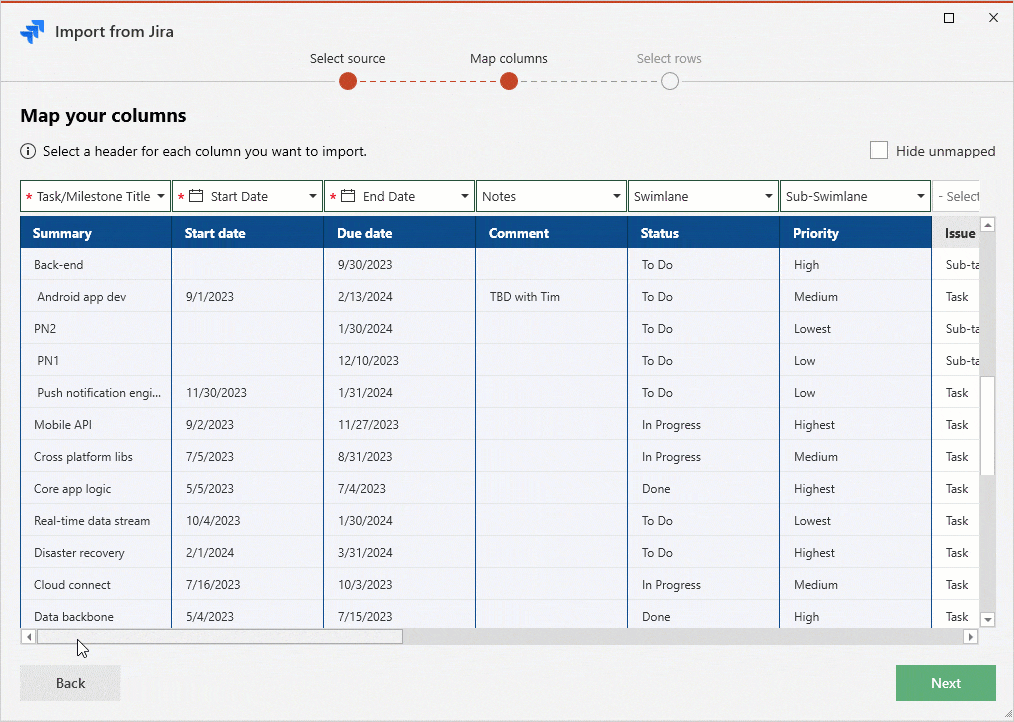Select the Map columns step label

(509, 58)
